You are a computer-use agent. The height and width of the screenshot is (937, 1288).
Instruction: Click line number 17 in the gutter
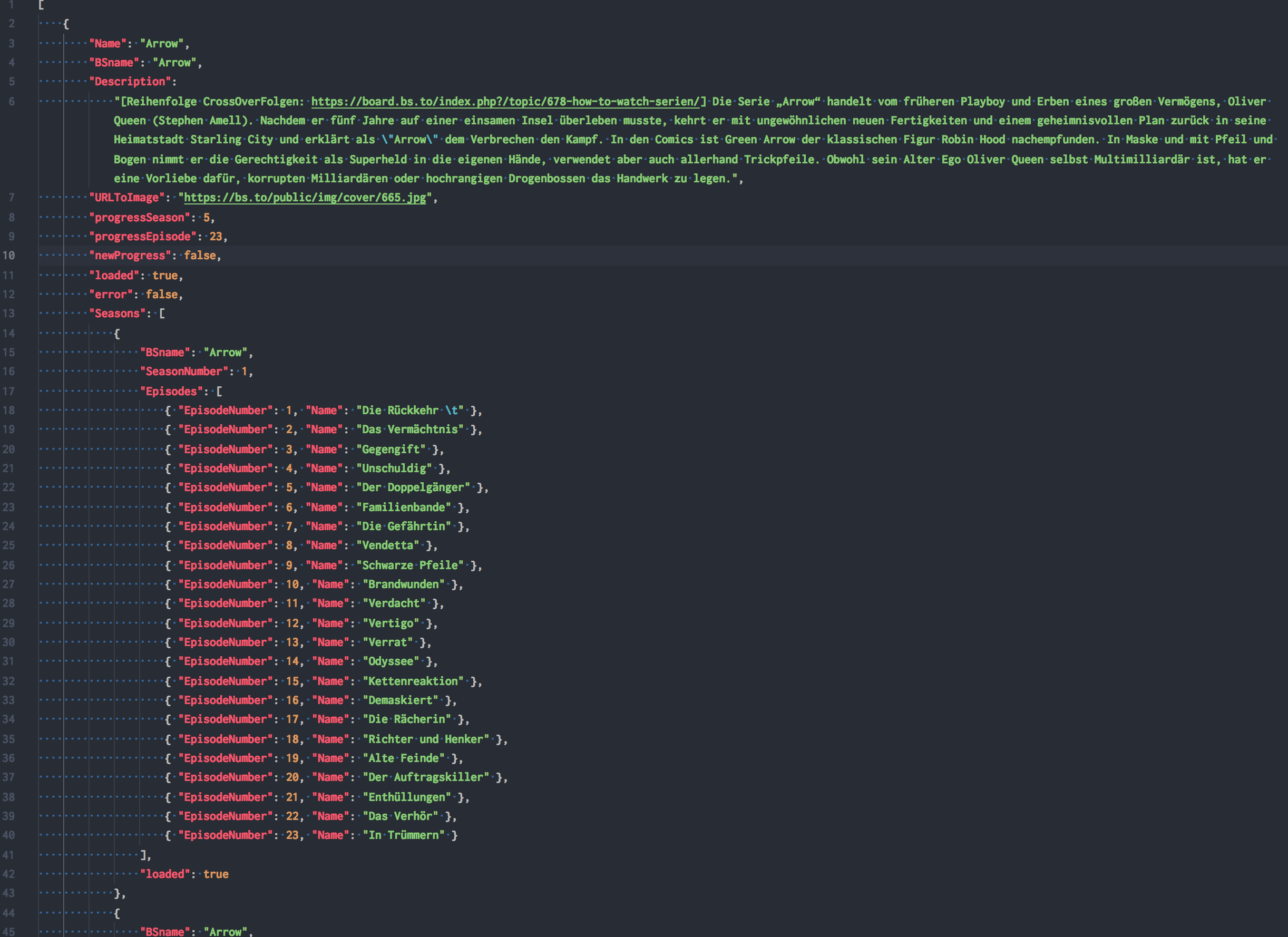pos(8,391)
